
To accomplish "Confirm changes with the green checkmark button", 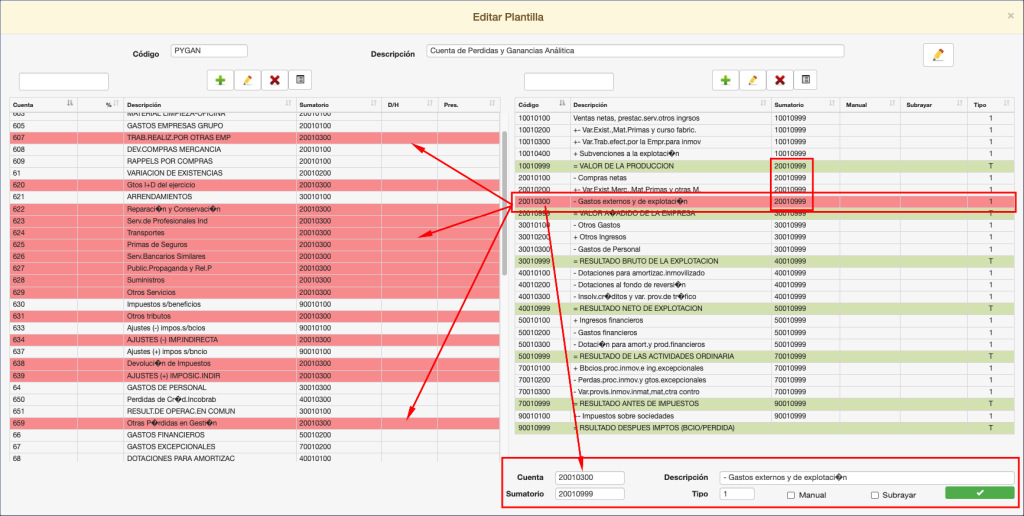I will pyautogui.click(x=979, y=493).
